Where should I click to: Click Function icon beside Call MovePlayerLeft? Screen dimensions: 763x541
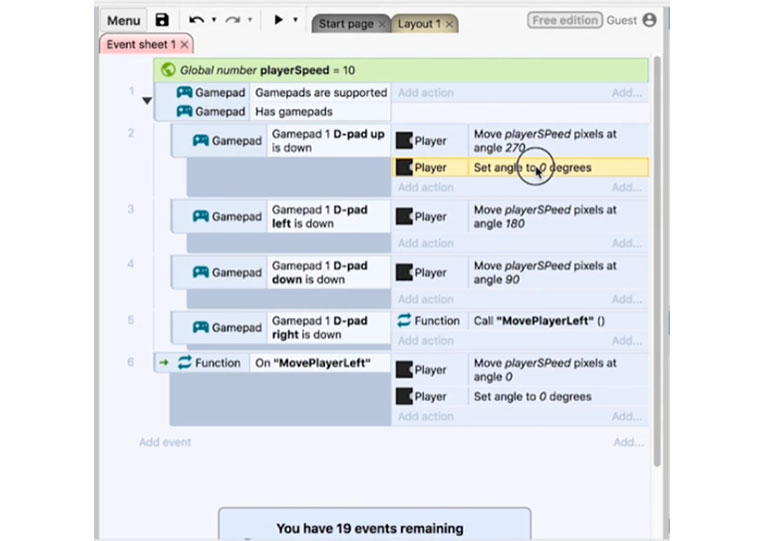pos(404,320)
